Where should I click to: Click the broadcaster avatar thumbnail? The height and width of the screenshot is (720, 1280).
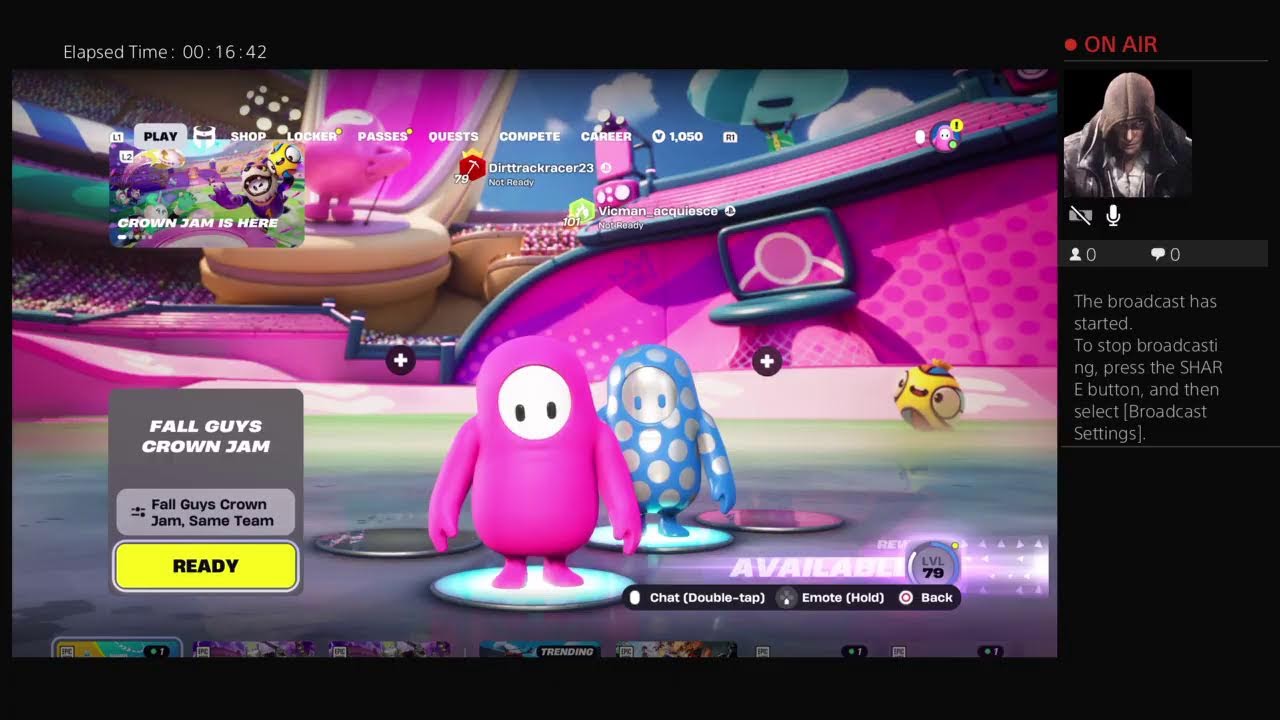(x=1127, y=133)
